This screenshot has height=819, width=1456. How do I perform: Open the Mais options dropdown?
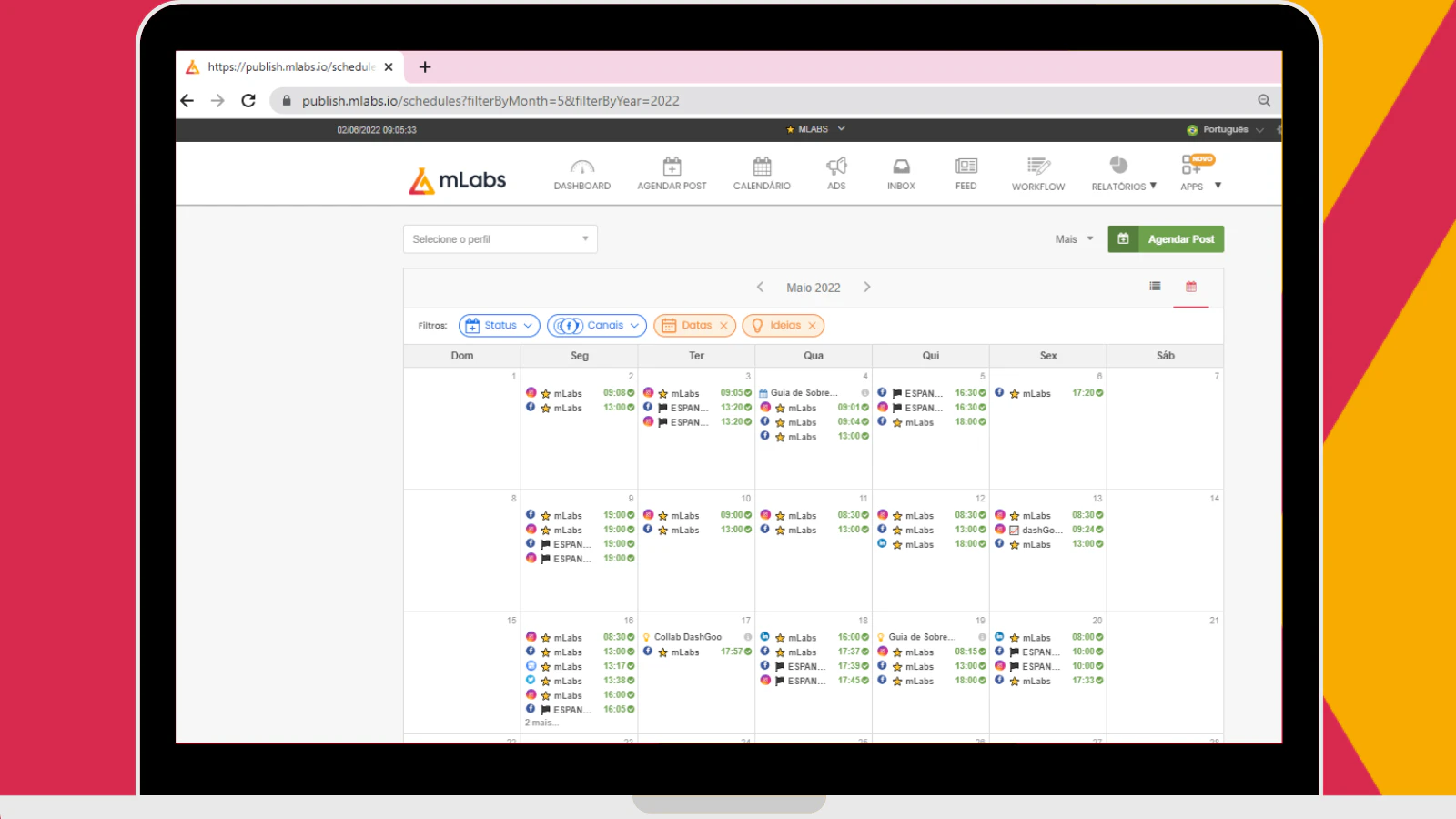coord(1073,238)
